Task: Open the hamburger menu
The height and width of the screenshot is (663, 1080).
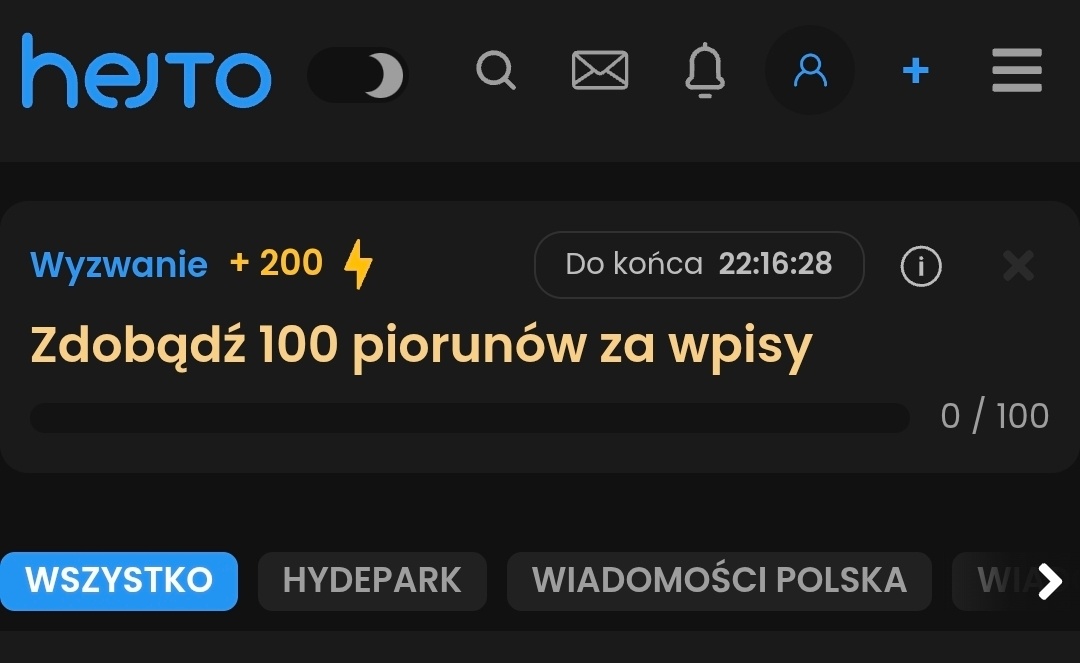Action: coord(1017,70)
